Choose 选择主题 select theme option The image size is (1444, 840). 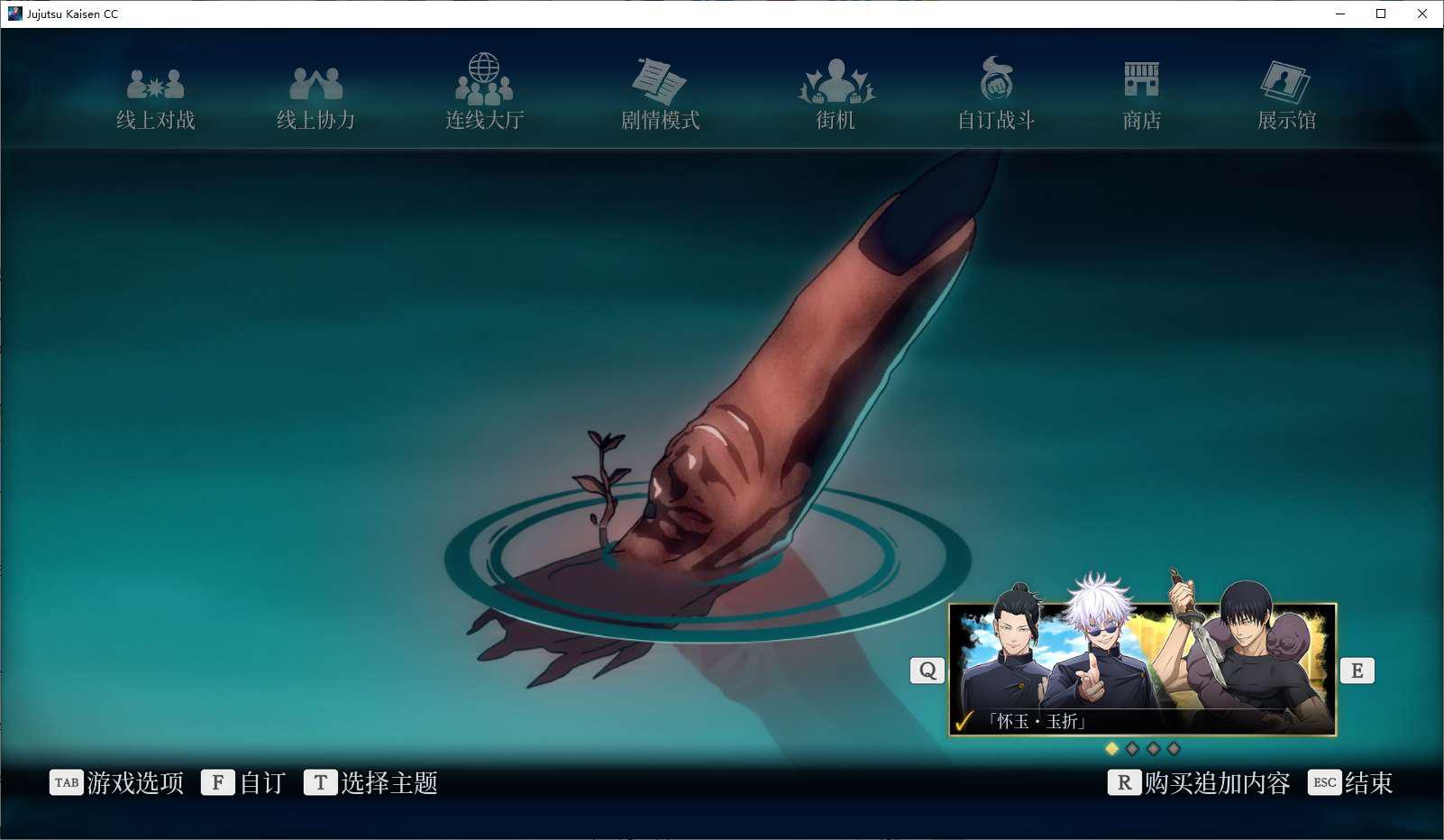371,782
